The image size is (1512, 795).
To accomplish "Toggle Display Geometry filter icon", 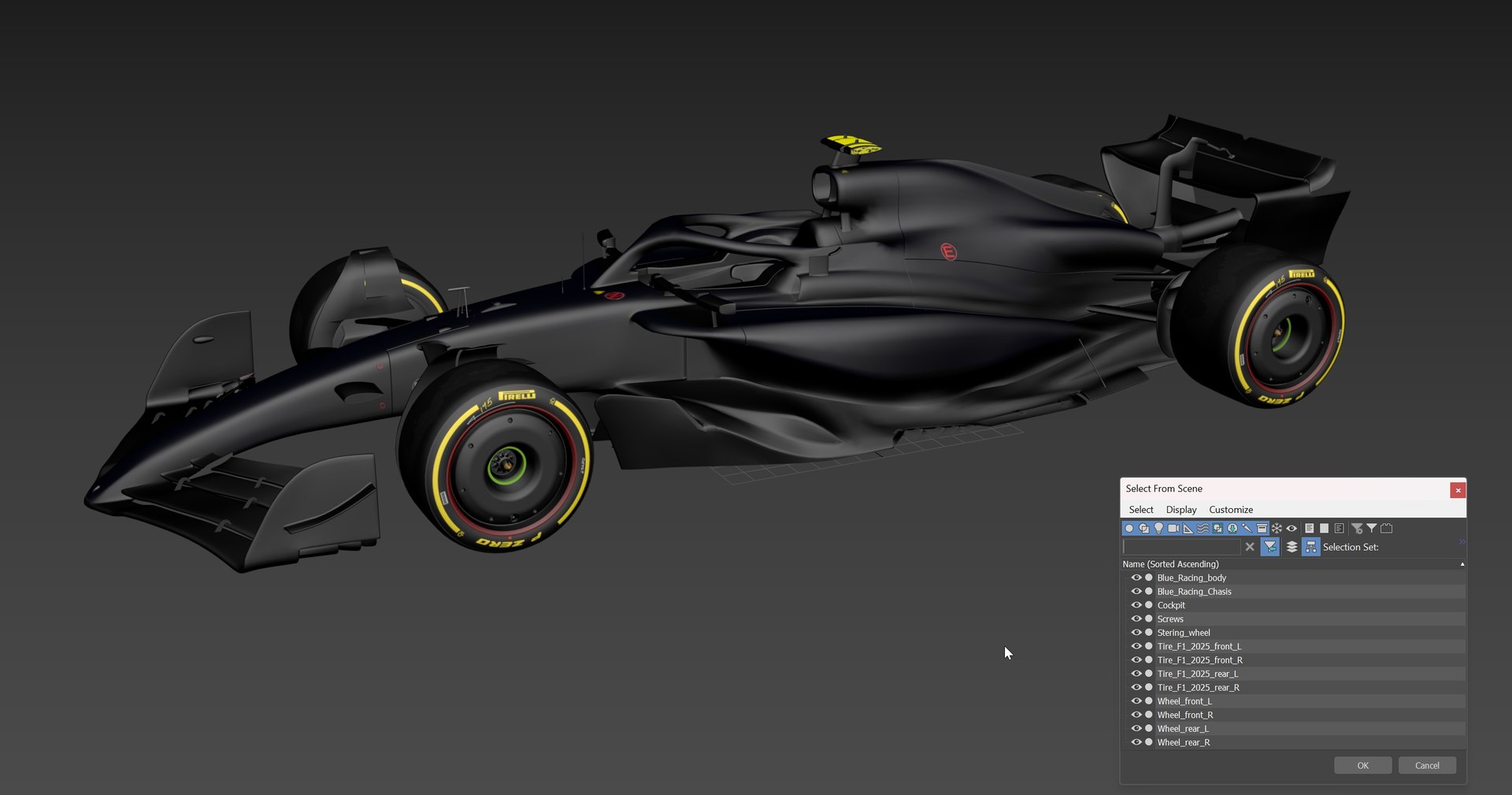I will (x=1129, y=529).
